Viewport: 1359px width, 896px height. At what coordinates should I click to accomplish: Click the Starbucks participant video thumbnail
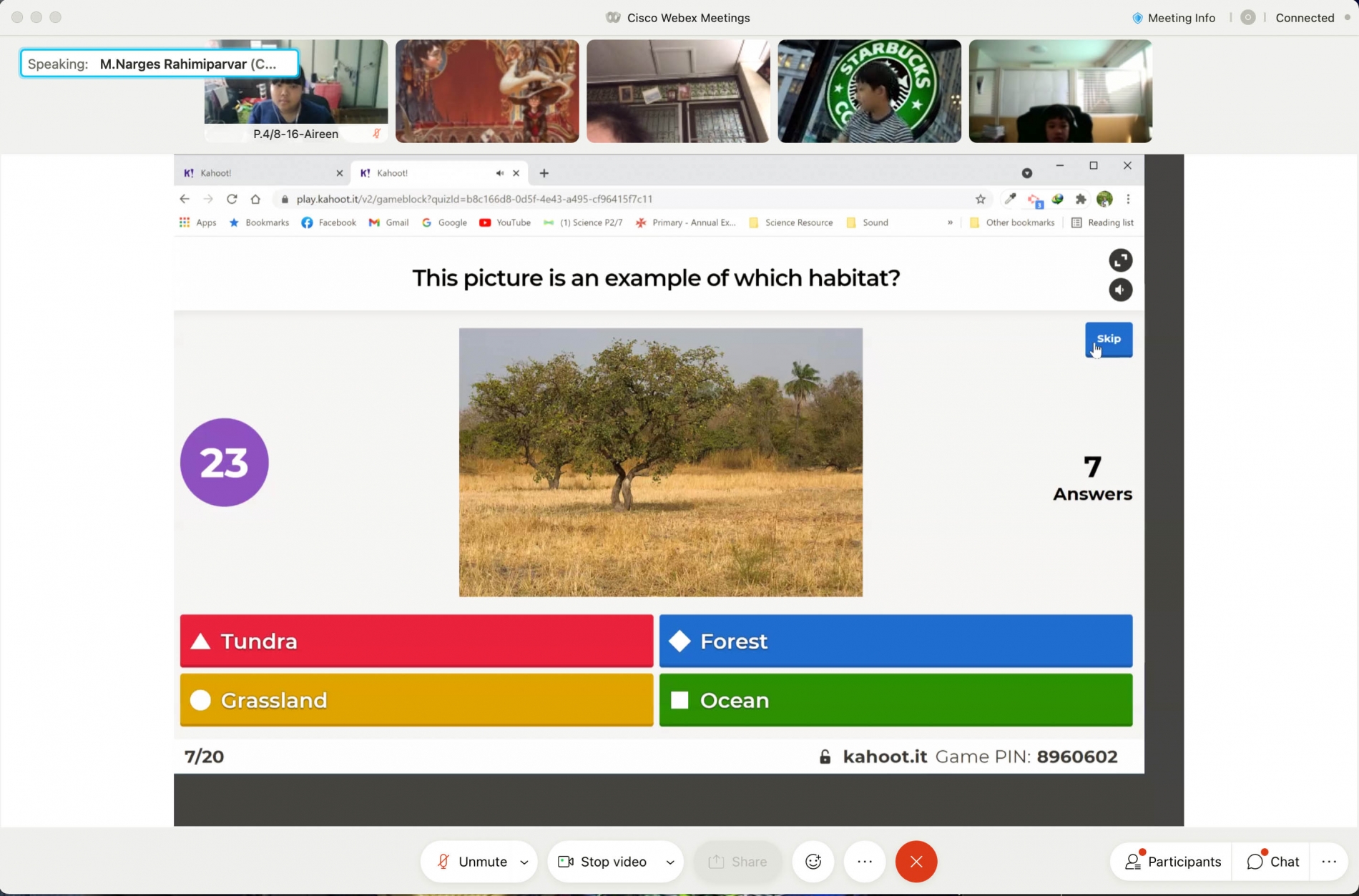click(869, 91)
